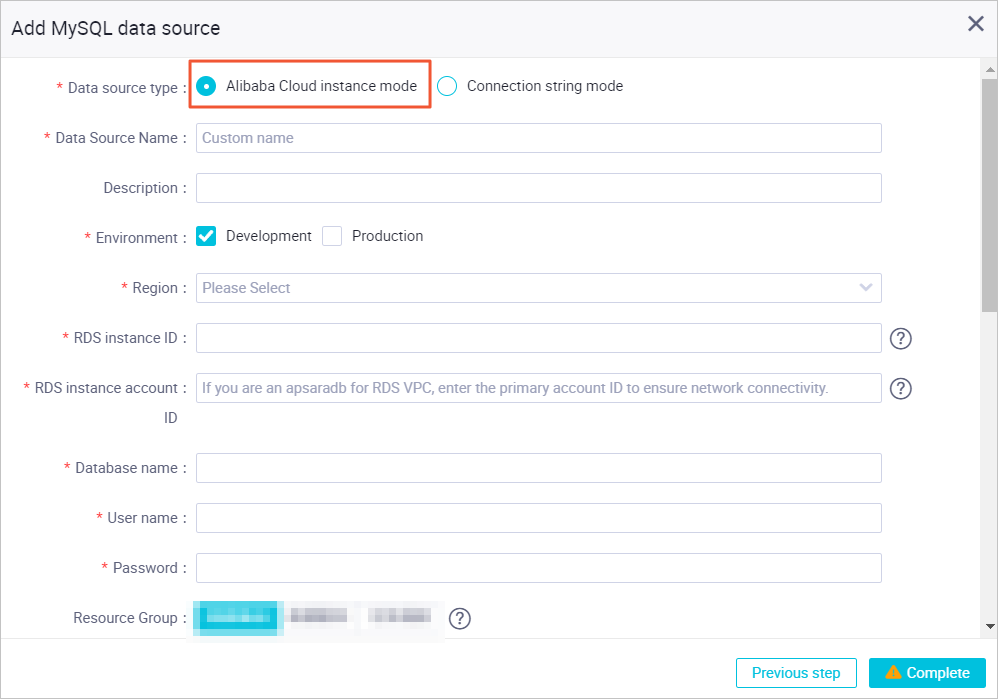Click the scrollbar down arrow
Screen dimensions: 998x699
990,626
